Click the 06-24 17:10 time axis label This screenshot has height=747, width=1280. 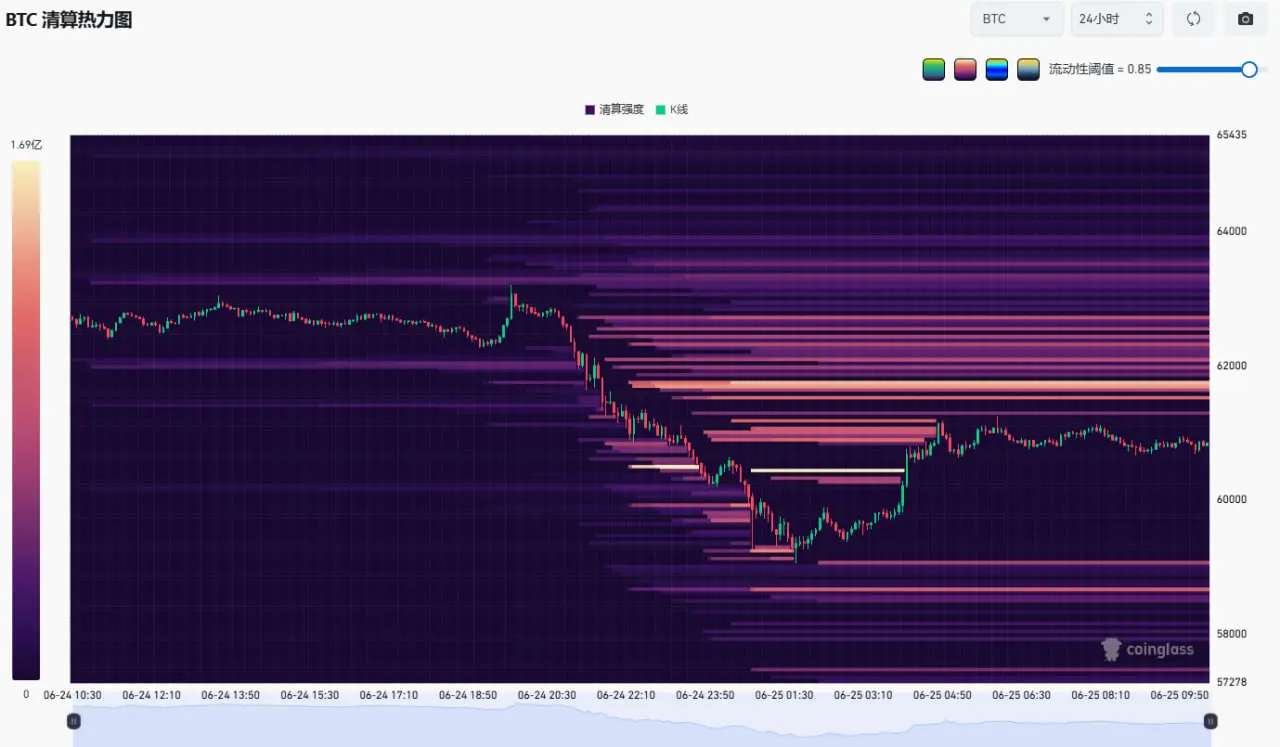389,695
